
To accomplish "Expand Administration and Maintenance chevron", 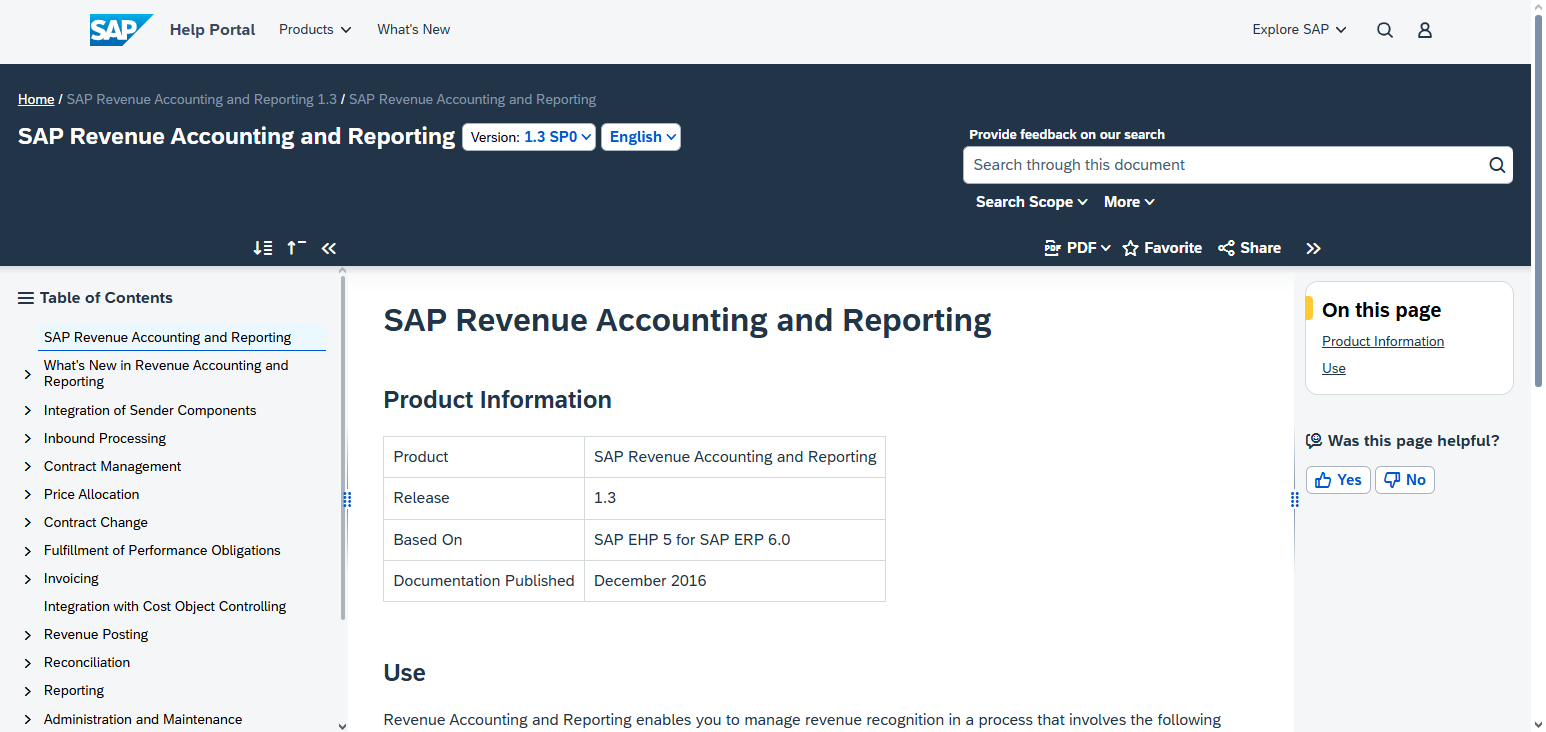I will pos(28,720).
